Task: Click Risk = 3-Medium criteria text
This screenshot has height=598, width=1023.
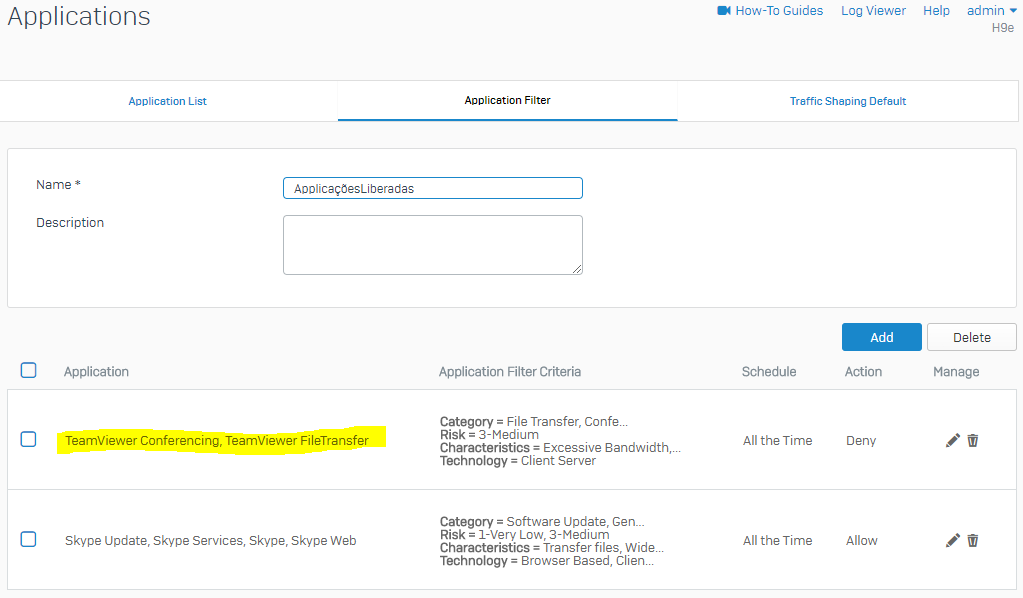Action: pyautogui.click(x=489, y=434)
